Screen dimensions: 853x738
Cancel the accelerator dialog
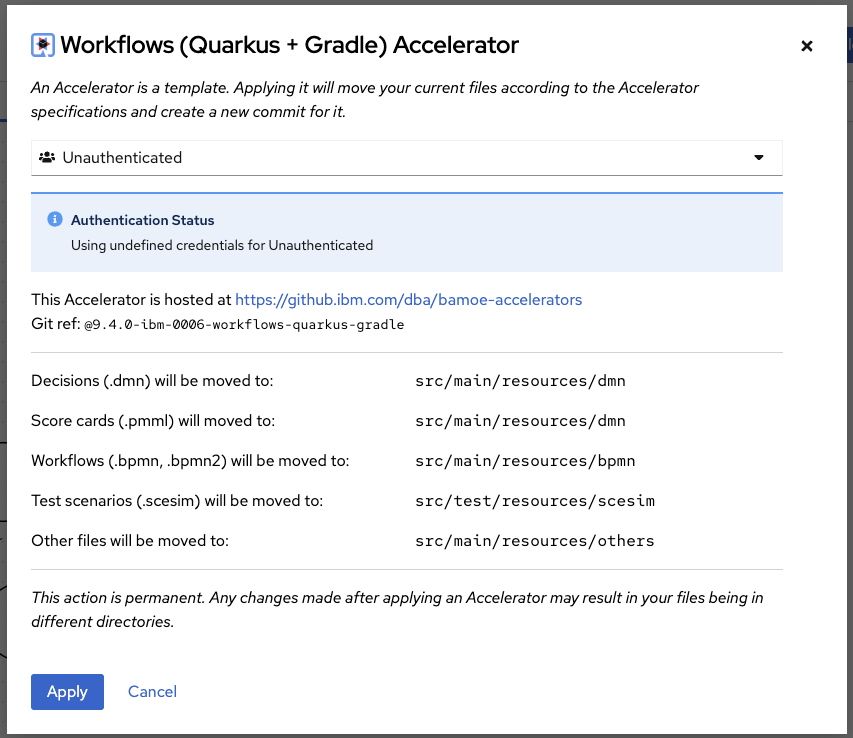pyautogui.click(x=152, y=692)
